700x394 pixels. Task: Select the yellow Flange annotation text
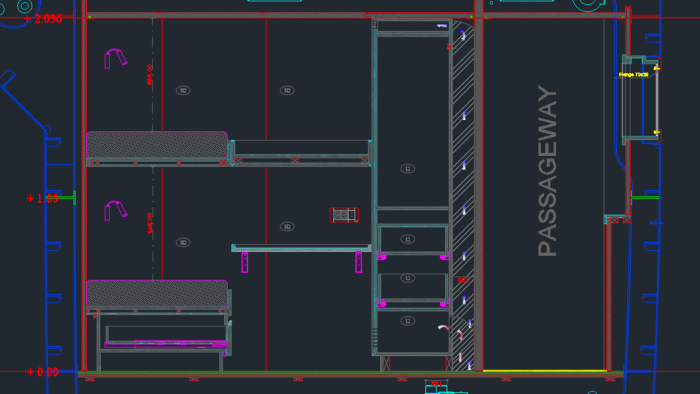[x=633, y=75]
